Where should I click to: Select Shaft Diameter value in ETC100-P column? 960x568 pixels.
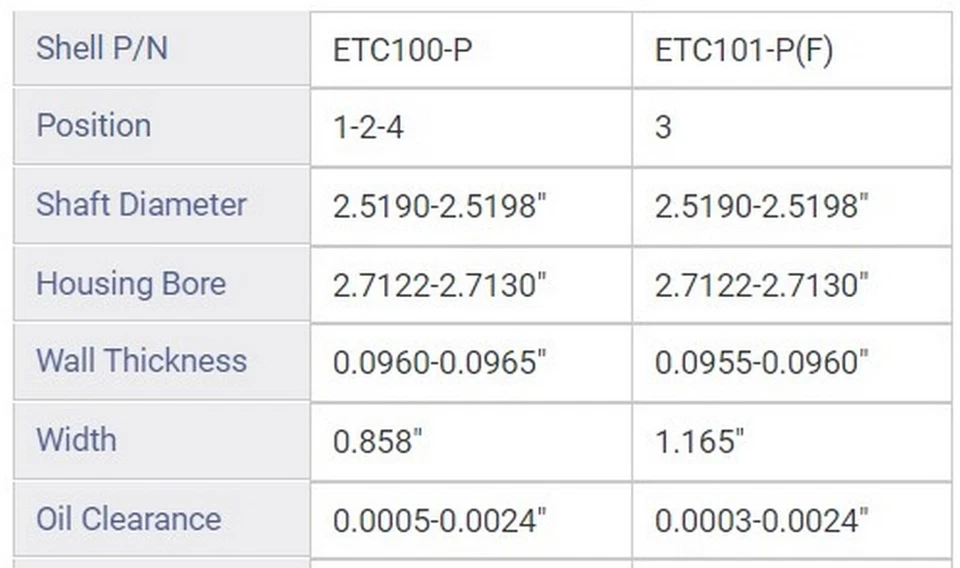pyautogui.click(x=440, y=207)
